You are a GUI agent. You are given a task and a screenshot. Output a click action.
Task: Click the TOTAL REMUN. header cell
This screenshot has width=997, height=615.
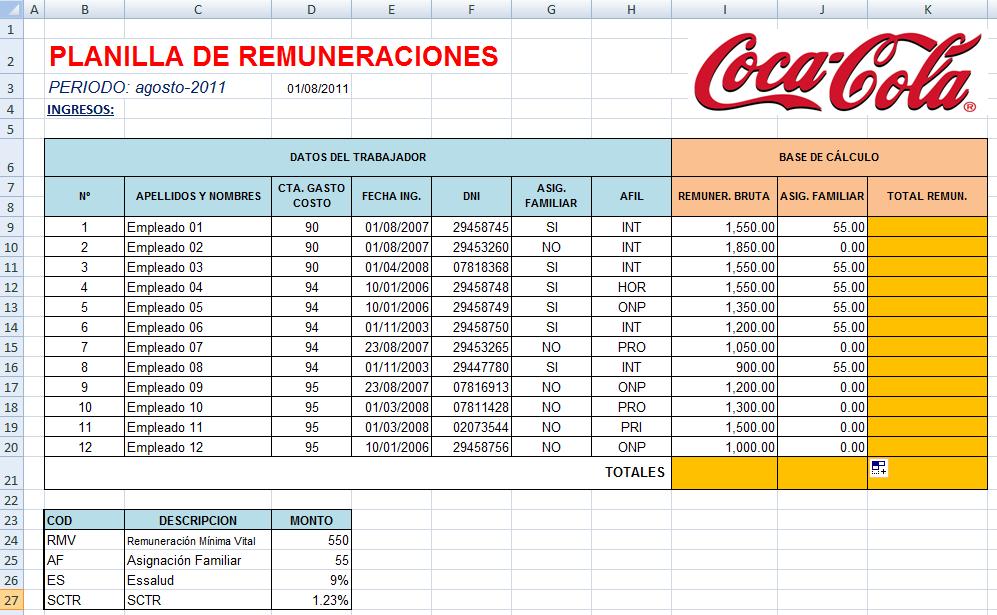click(927, 197)
